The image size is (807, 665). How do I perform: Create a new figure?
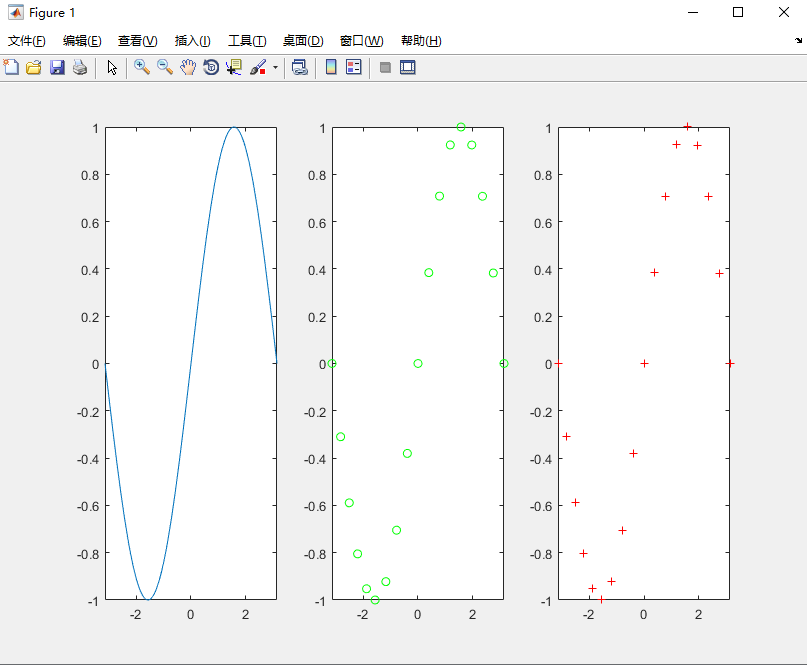tap(11, 67)
